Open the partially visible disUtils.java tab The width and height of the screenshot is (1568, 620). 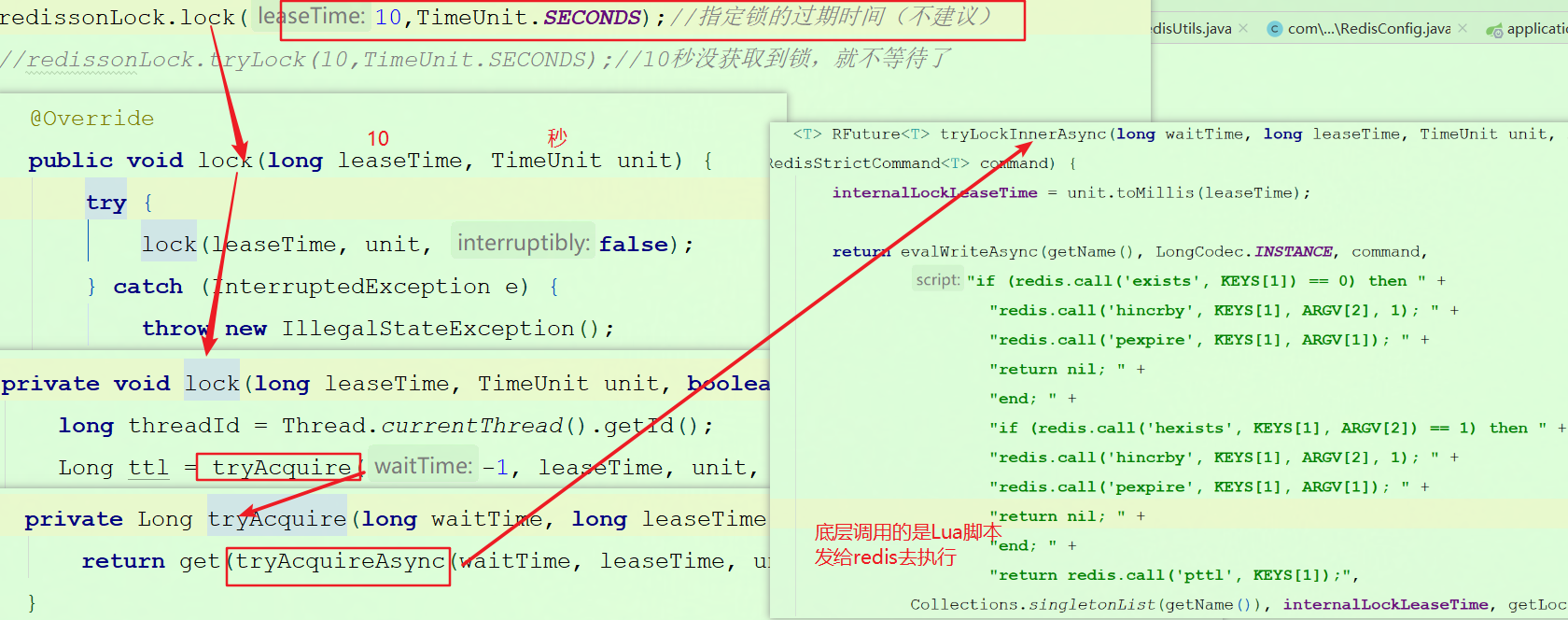[x=1192, y=29]
